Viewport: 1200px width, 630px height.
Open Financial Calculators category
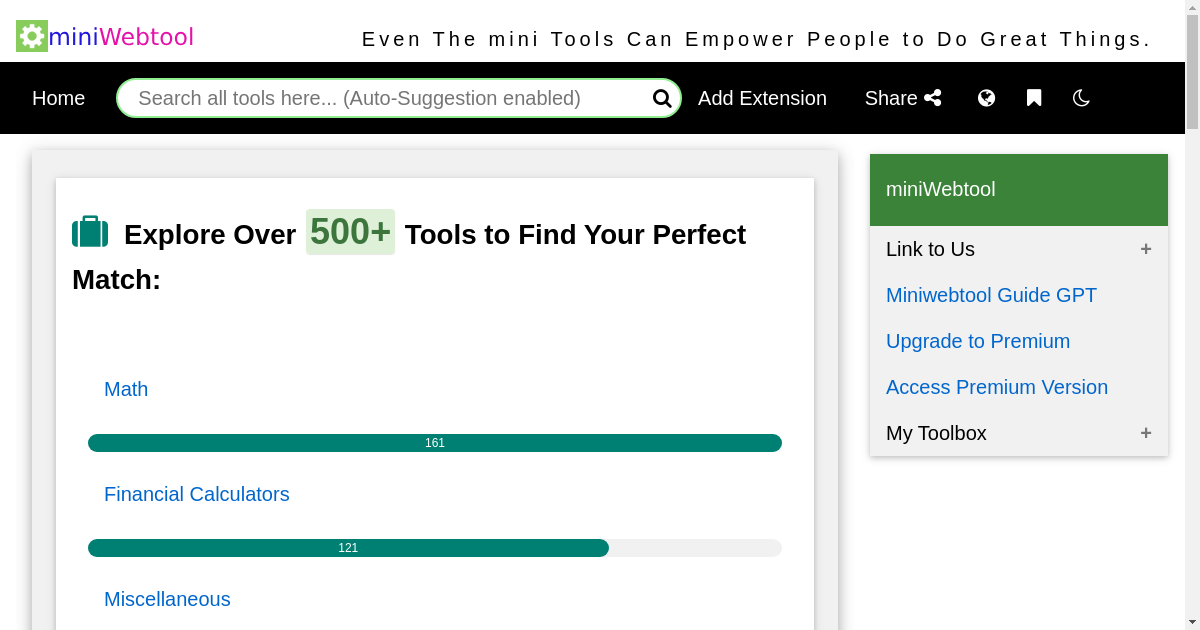(196, 494)
